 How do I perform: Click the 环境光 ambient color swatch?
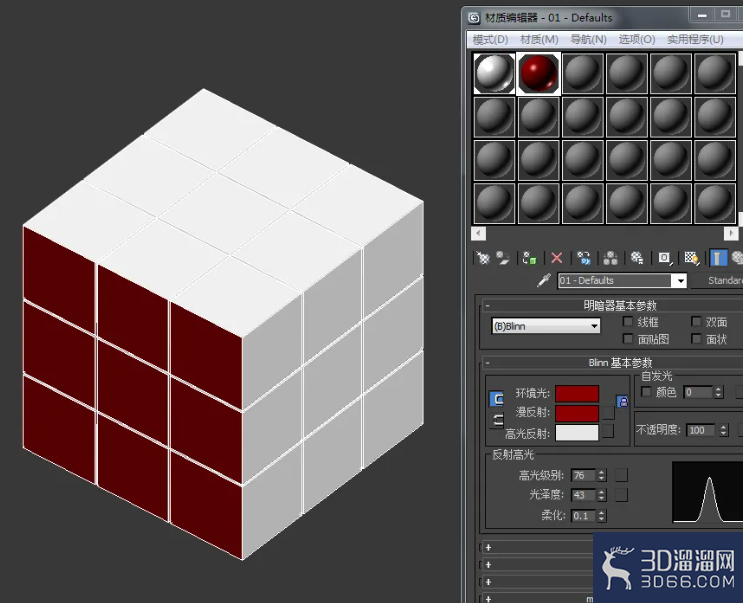(x=577, y=394)
